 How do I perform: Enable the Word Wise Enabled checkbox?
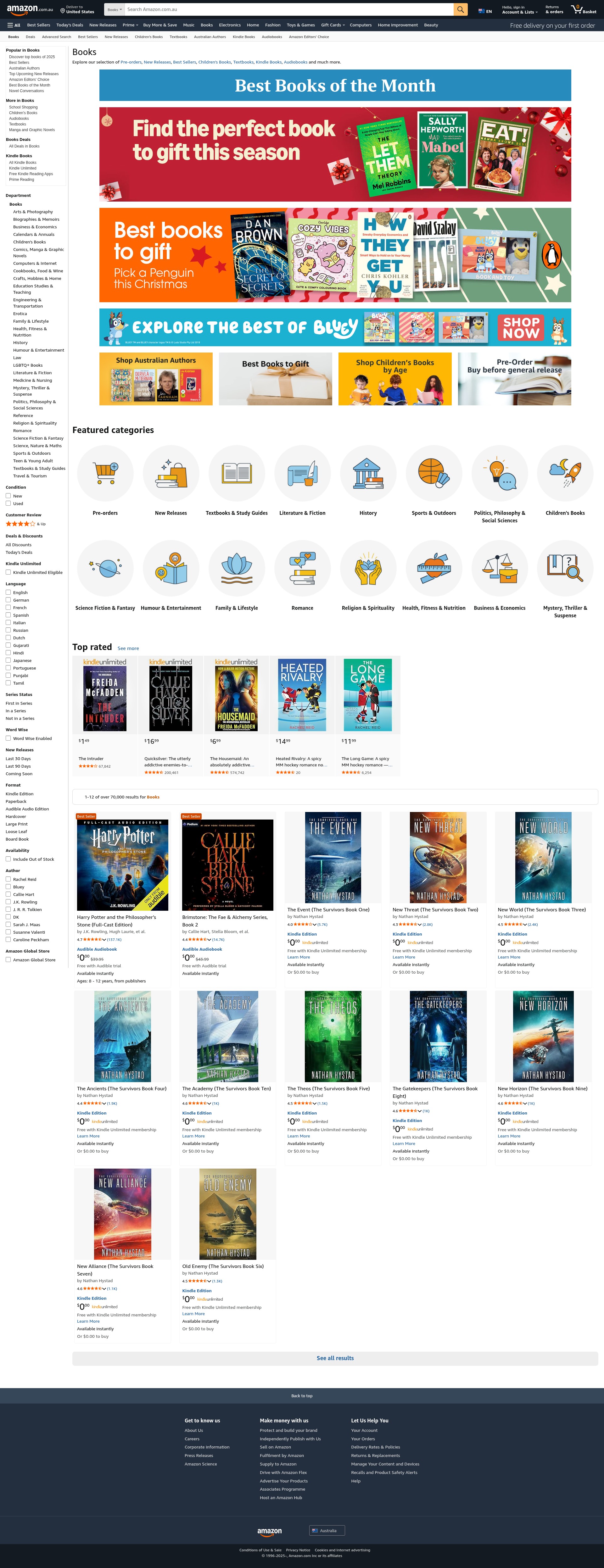8,738
